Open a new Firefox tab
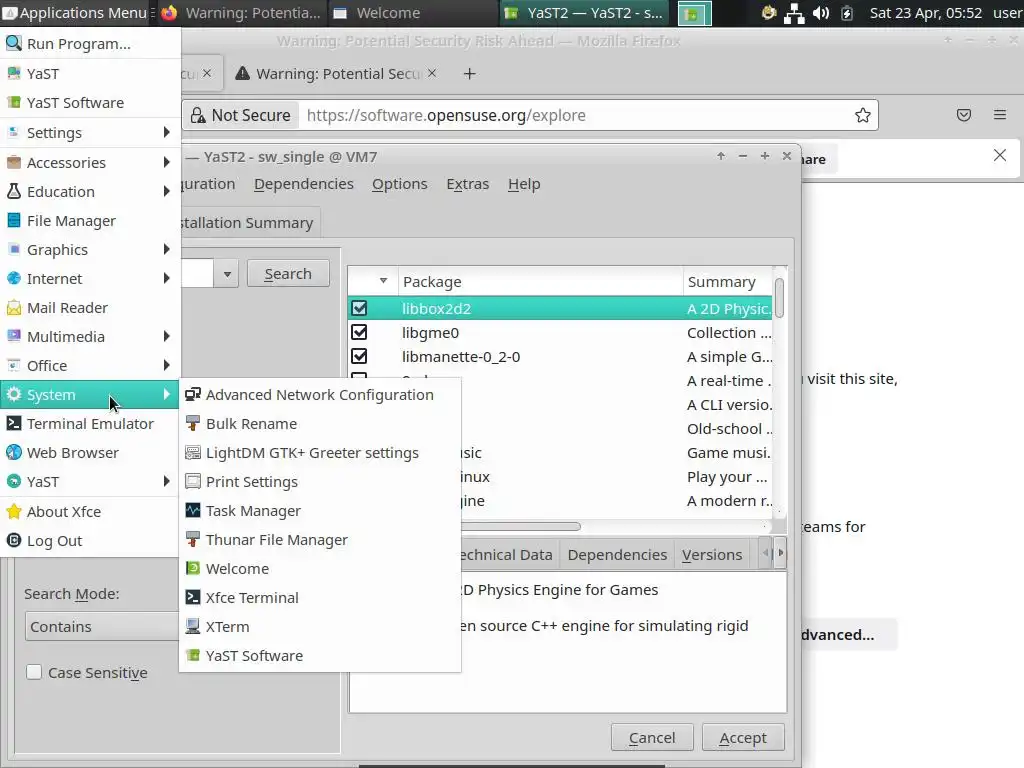 pyautogui.click(x=469, y=74)
